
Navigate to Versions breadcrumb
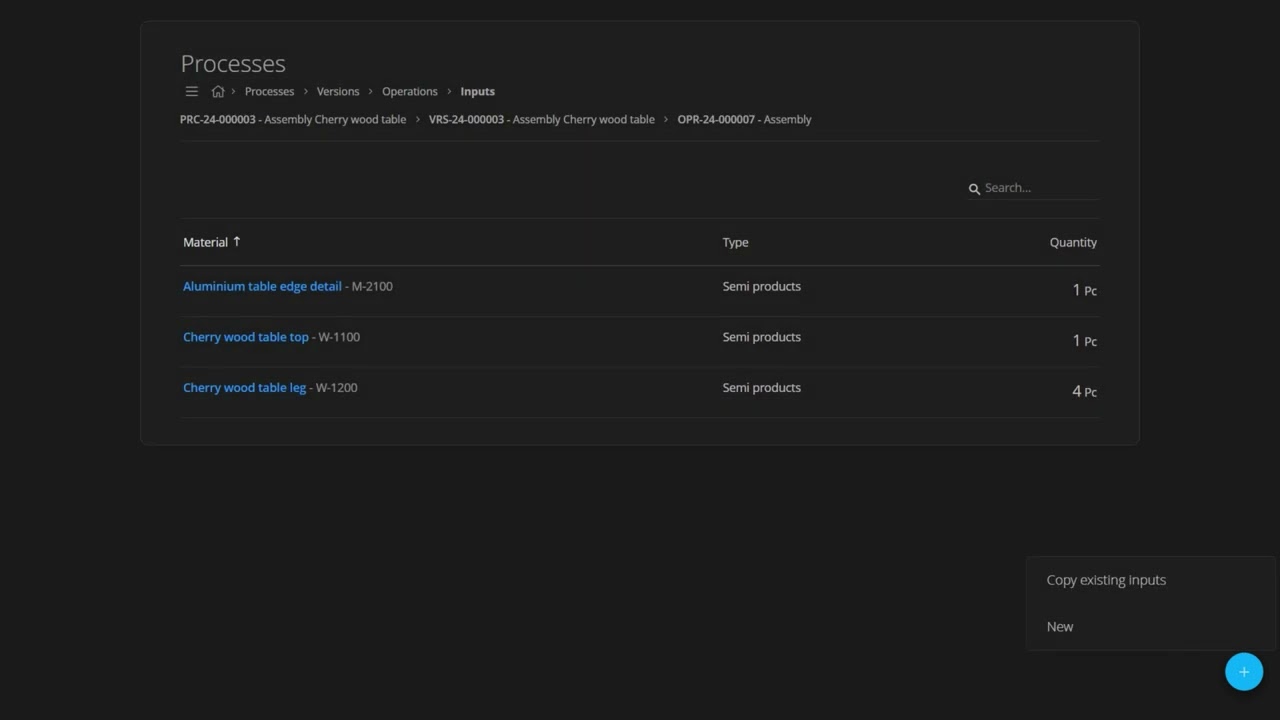338,91
